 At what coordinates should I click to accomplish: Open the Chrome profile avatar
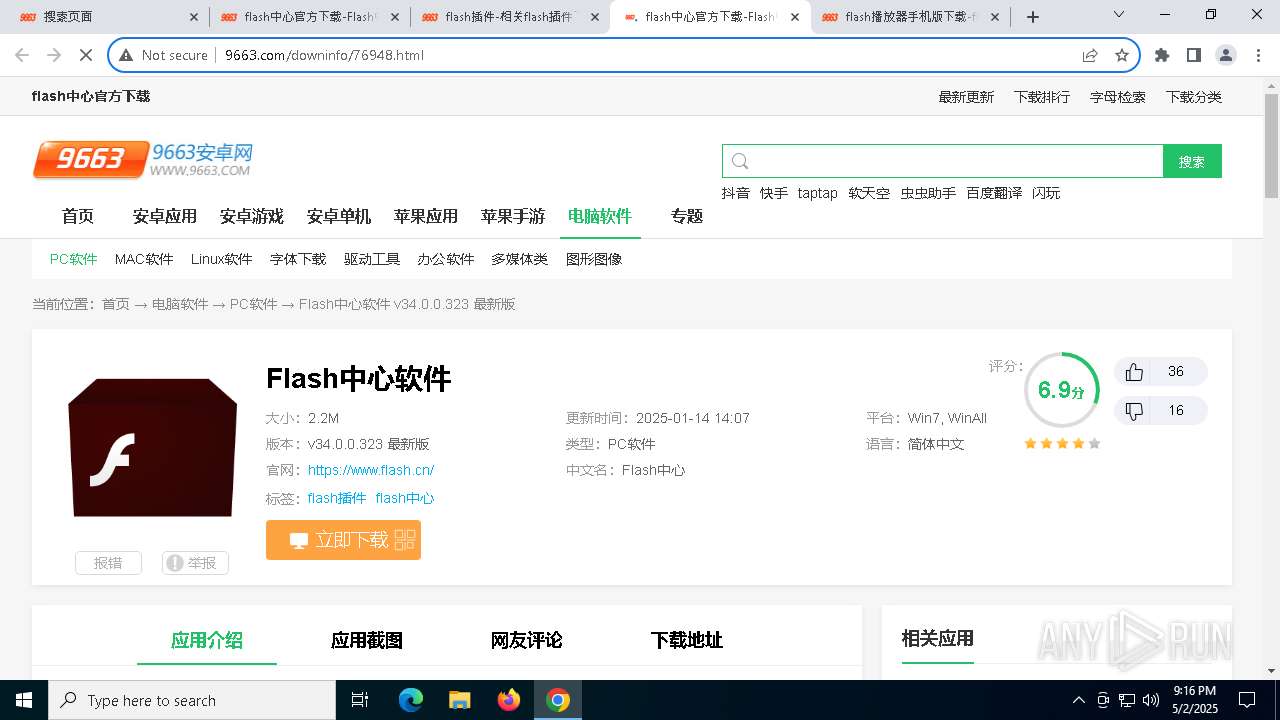1226,55
